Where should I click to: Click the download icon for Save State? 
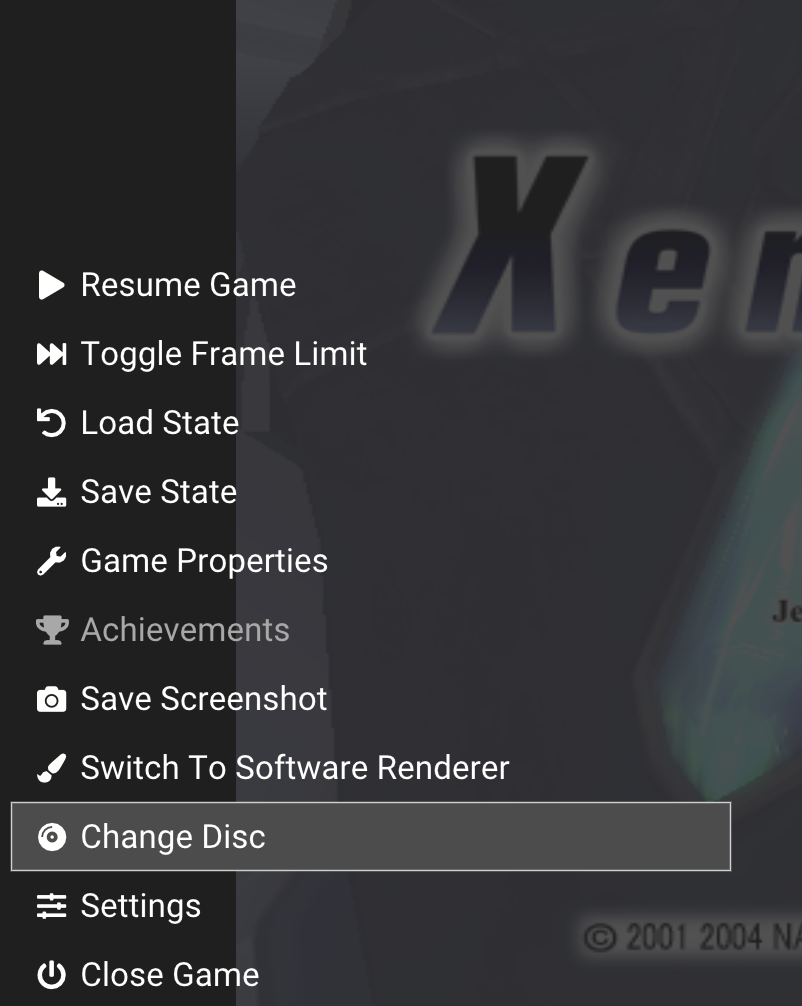(x=51, y=492)
